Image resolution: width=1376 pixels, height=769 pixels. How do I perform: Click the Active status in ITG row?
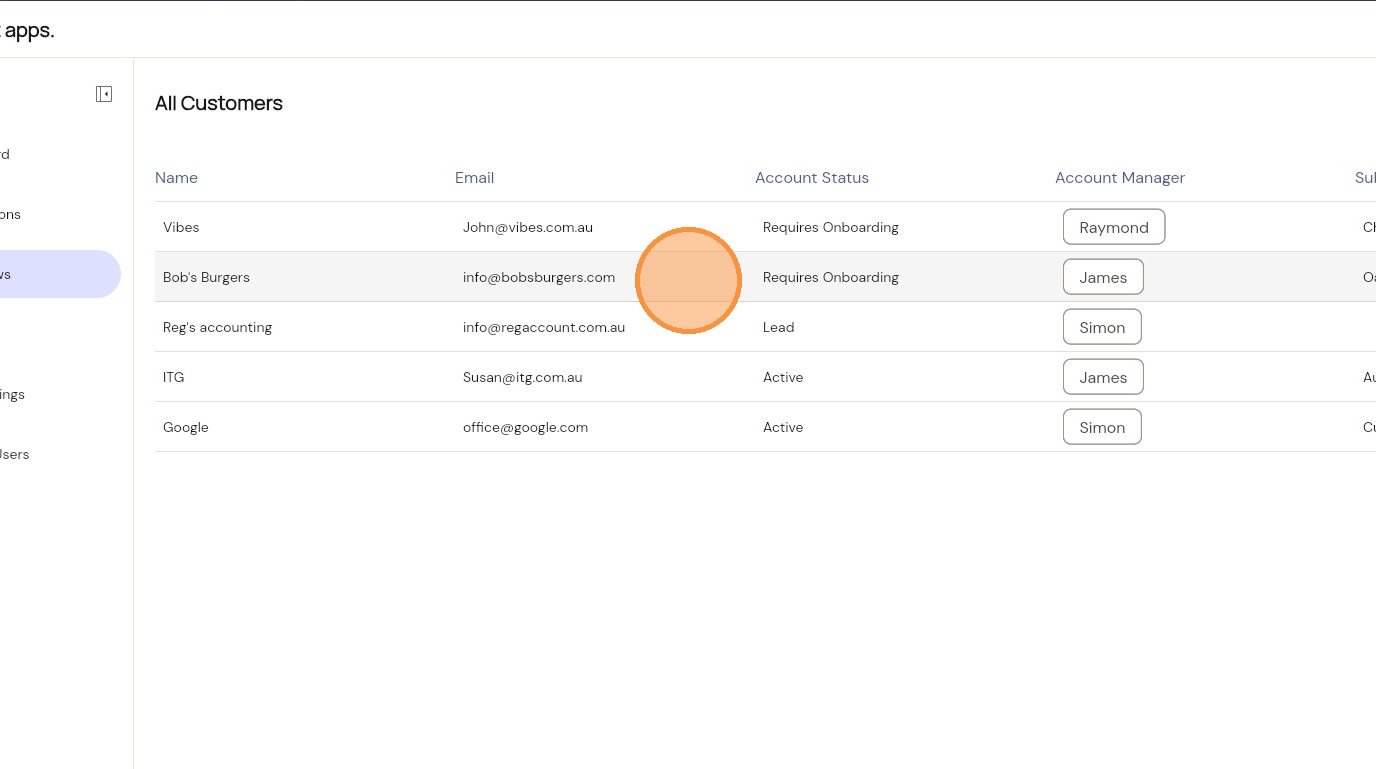point(782,377)
